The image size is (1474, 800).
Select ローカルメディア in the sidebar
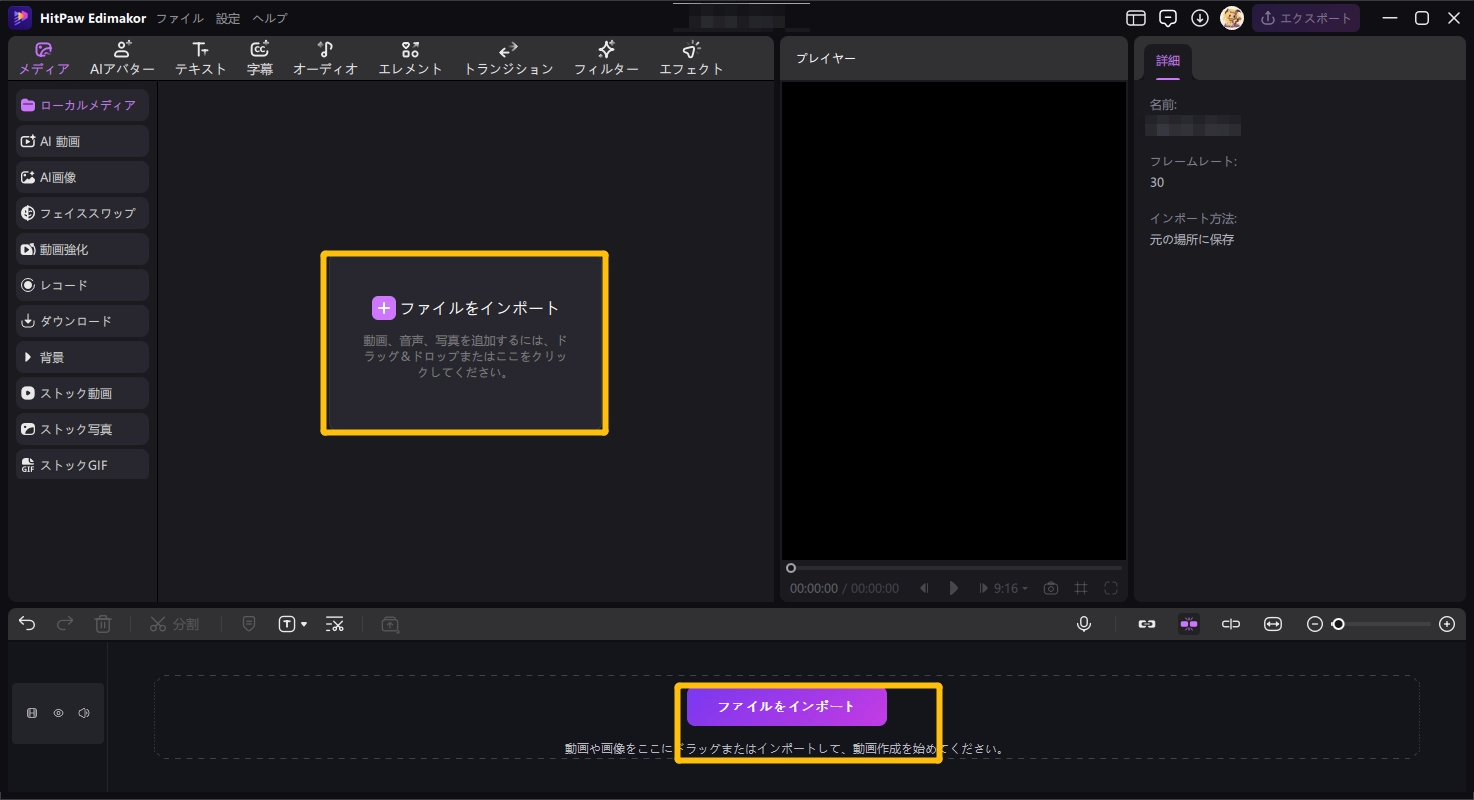83,105
